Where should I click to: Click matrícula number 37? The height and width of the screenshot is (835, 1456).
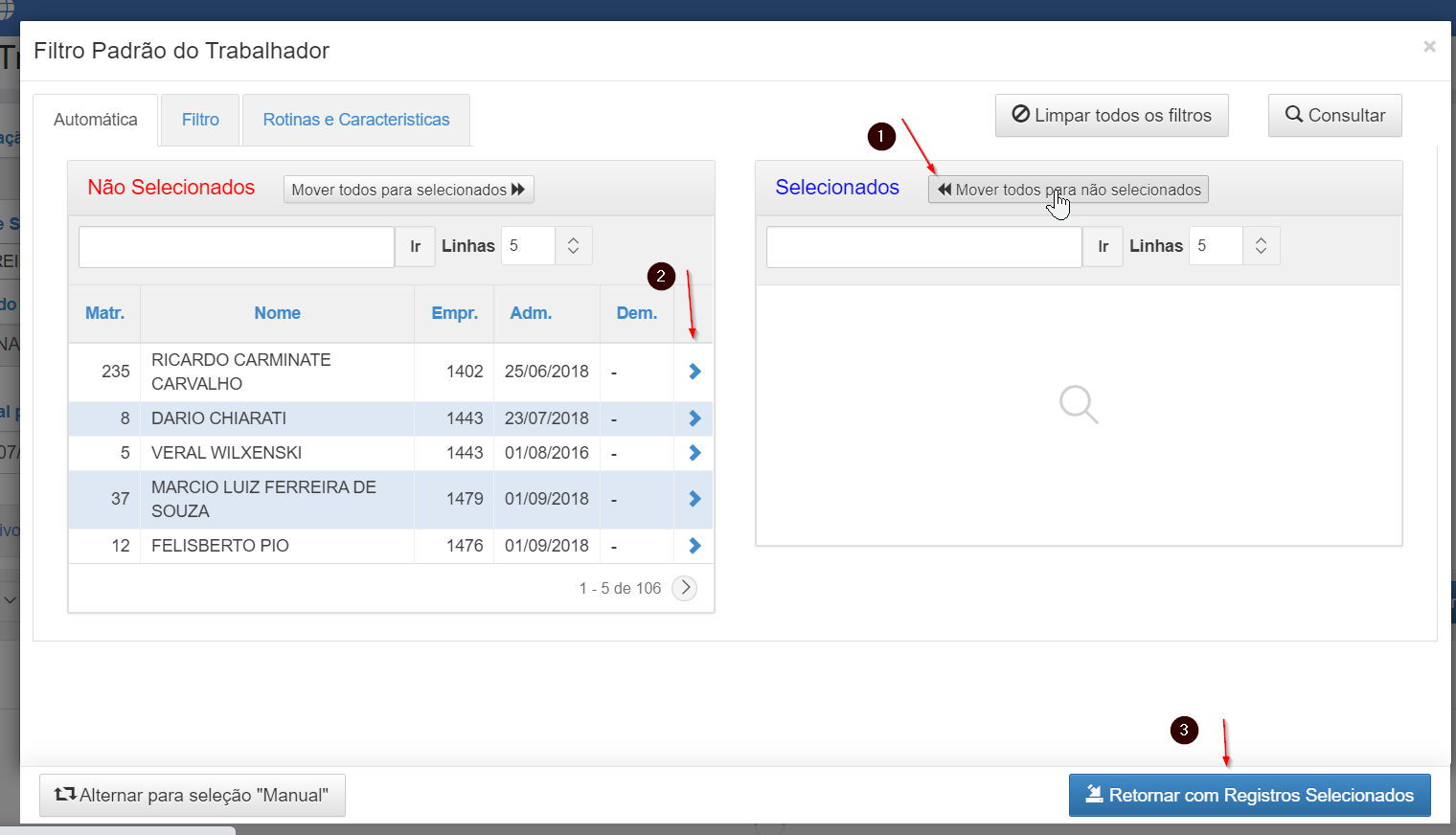pos(121,499)
